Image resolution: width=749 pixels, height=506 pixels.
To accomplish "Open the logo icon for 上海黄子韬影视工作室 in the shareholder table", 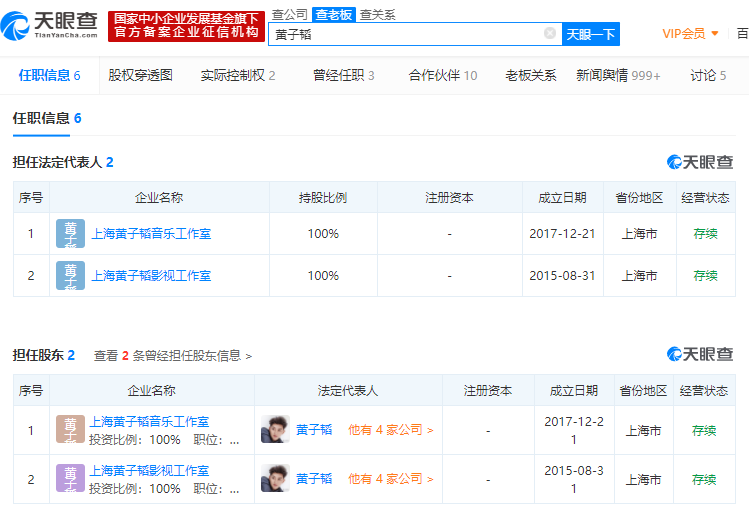I will (x=70, y=478).
